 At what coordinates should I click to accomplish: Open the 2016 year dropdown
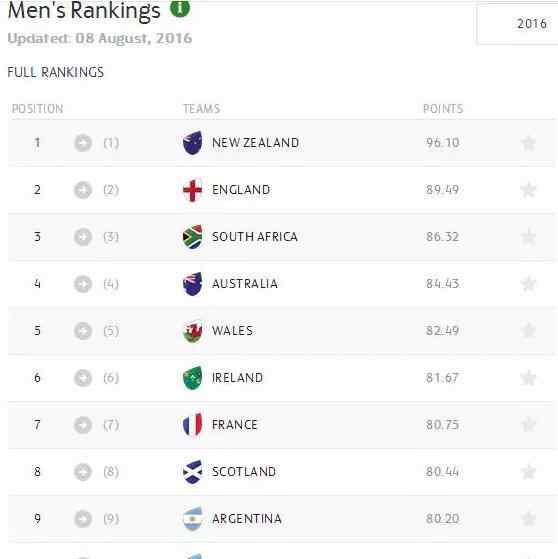click(518, 24)
